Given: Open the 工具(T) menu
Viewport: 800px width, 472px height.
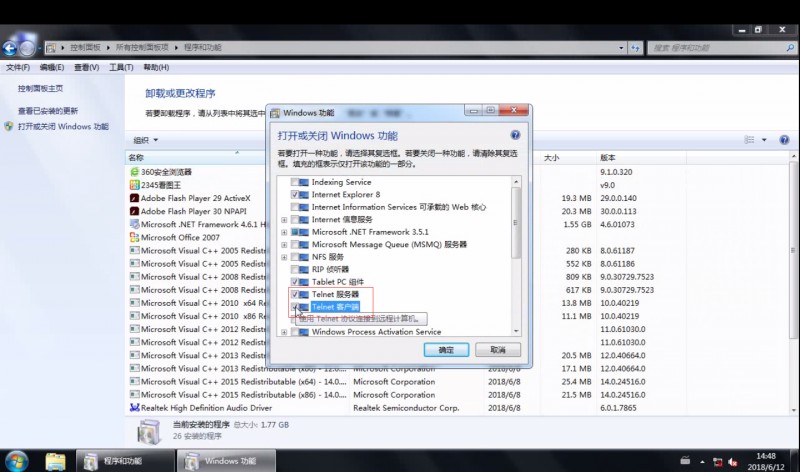Looking at the screenshot, I should tap(121, 67).
